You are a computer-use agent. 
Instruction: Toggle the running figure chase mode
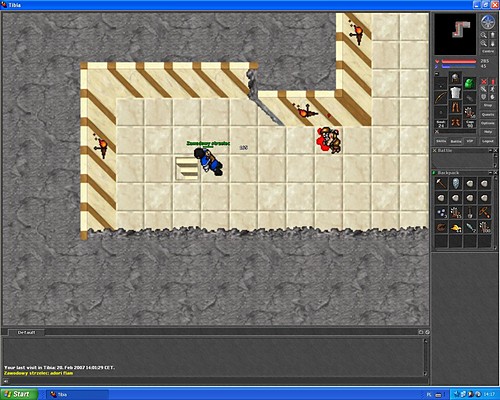(493, 89)
